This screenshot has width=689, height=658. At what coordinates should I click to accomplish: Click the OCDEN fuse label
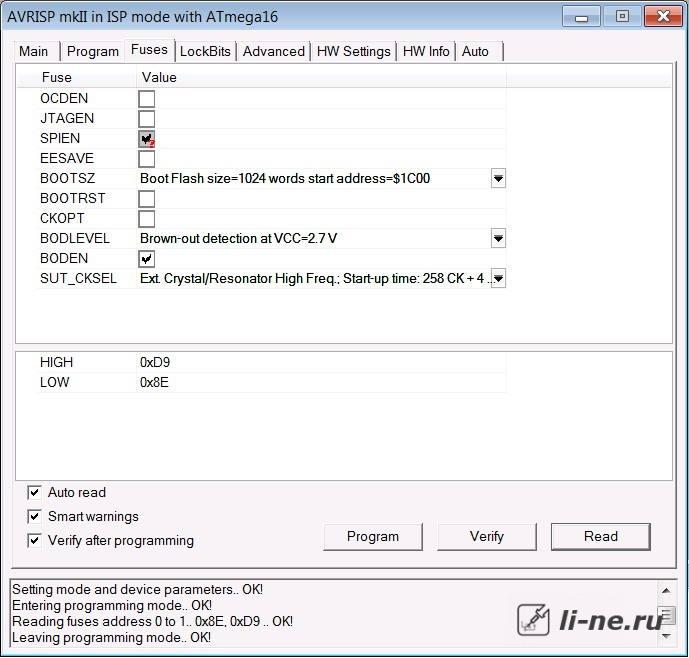(64, 98)
